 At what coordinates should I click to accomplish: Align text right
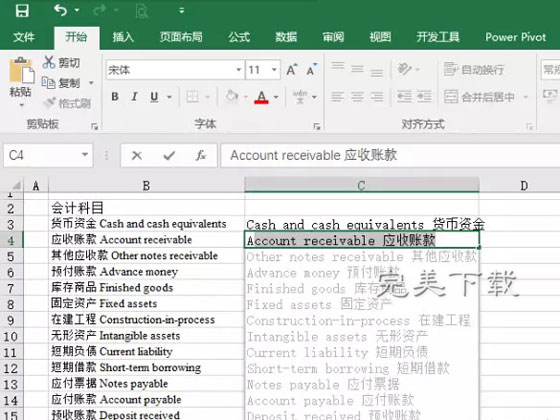click(x=376, y=96)
